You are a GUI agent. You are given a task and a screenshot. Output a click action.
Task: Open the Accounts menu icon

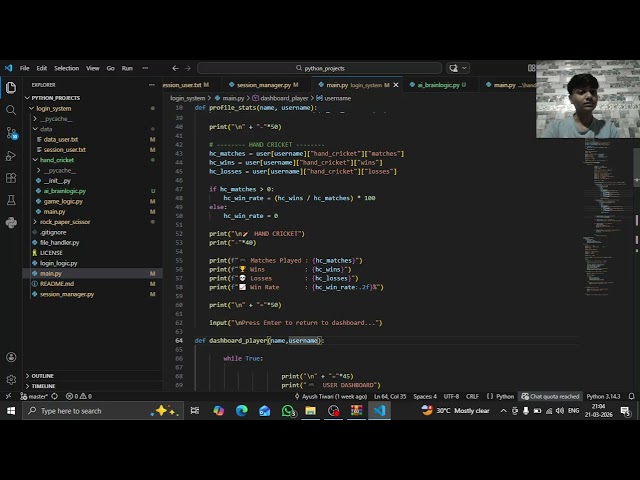11,357
